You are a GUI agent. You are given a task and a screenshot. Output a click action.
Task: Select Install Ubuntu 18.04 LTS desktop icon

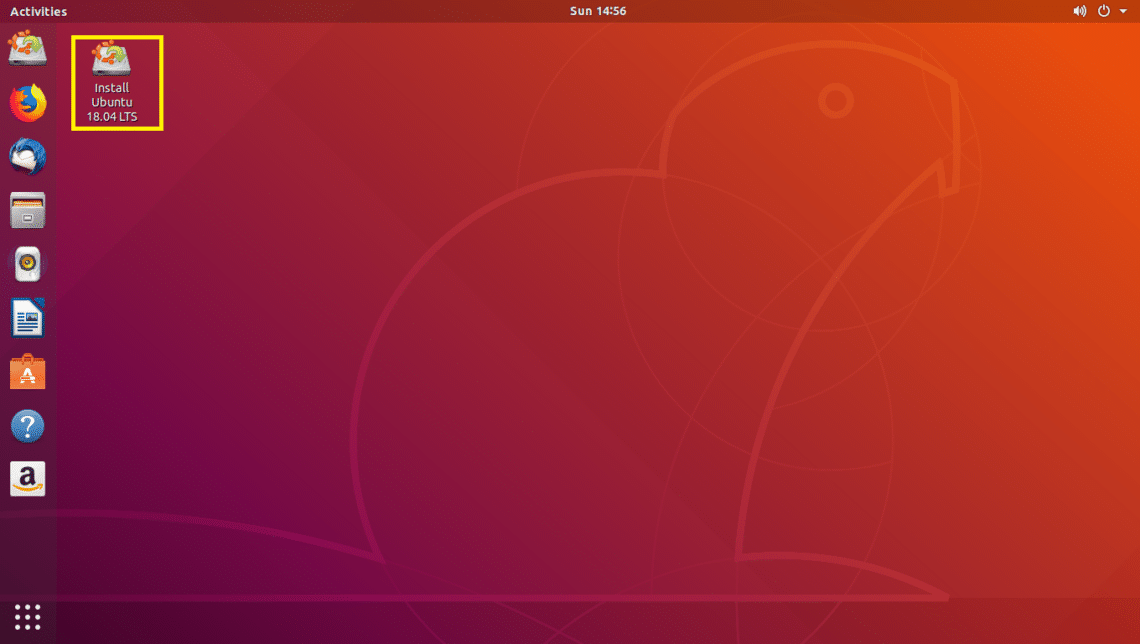[111, 59]
